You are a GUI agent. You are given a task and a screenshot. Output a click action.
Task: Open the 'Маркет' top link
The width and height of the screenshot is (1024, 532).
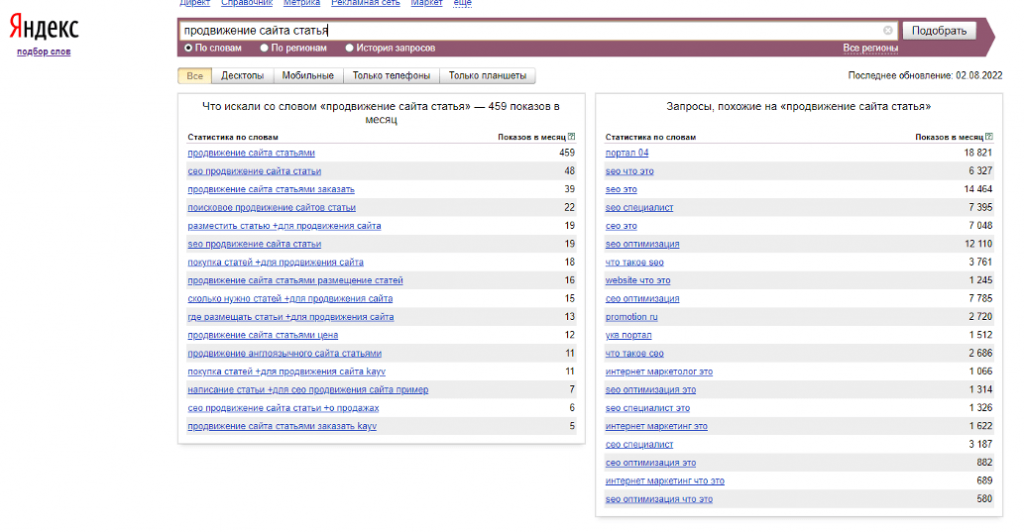click(426, 3)
